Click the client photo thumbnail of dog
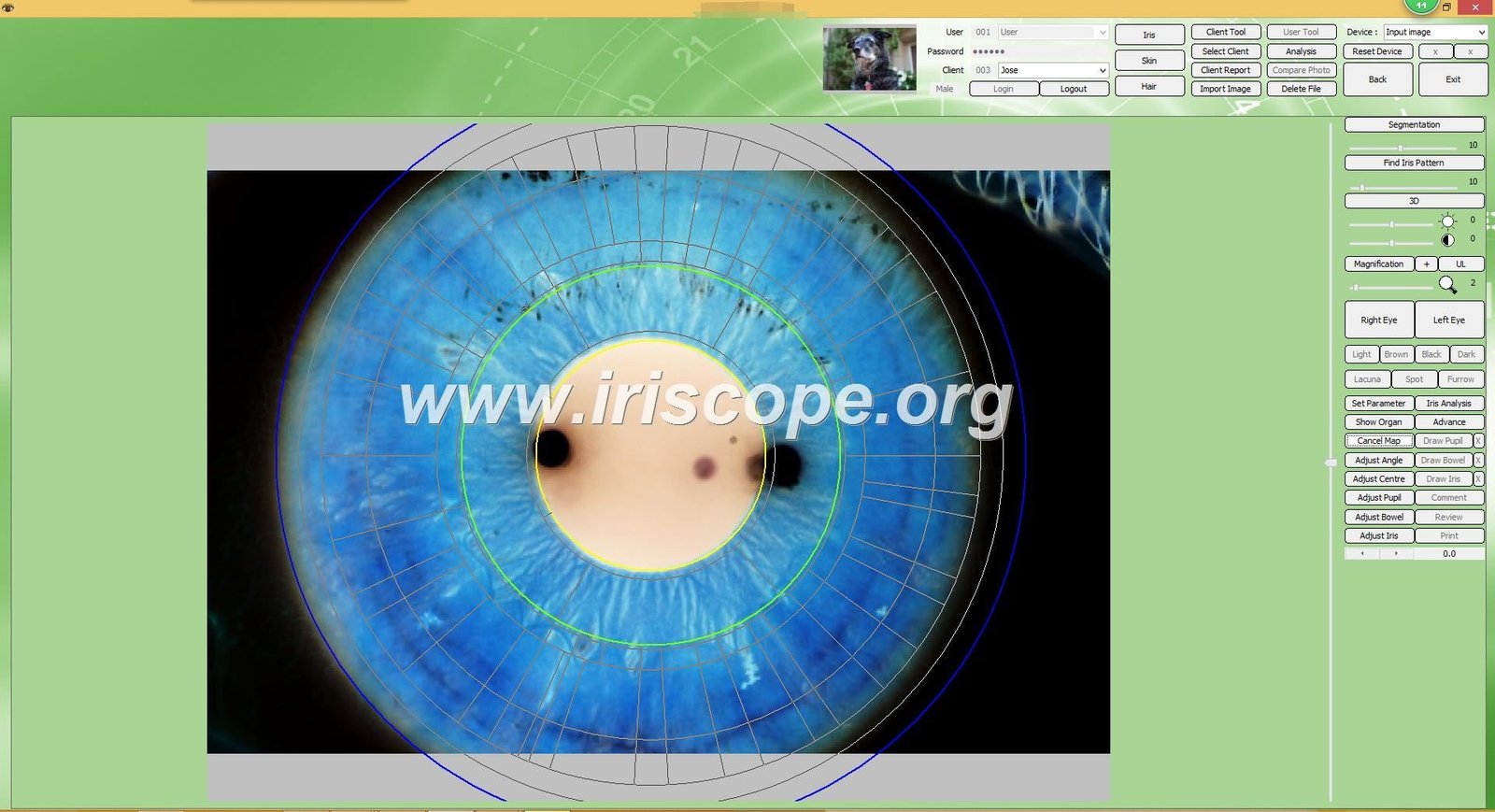The image size is (1495, 812). 870,58
